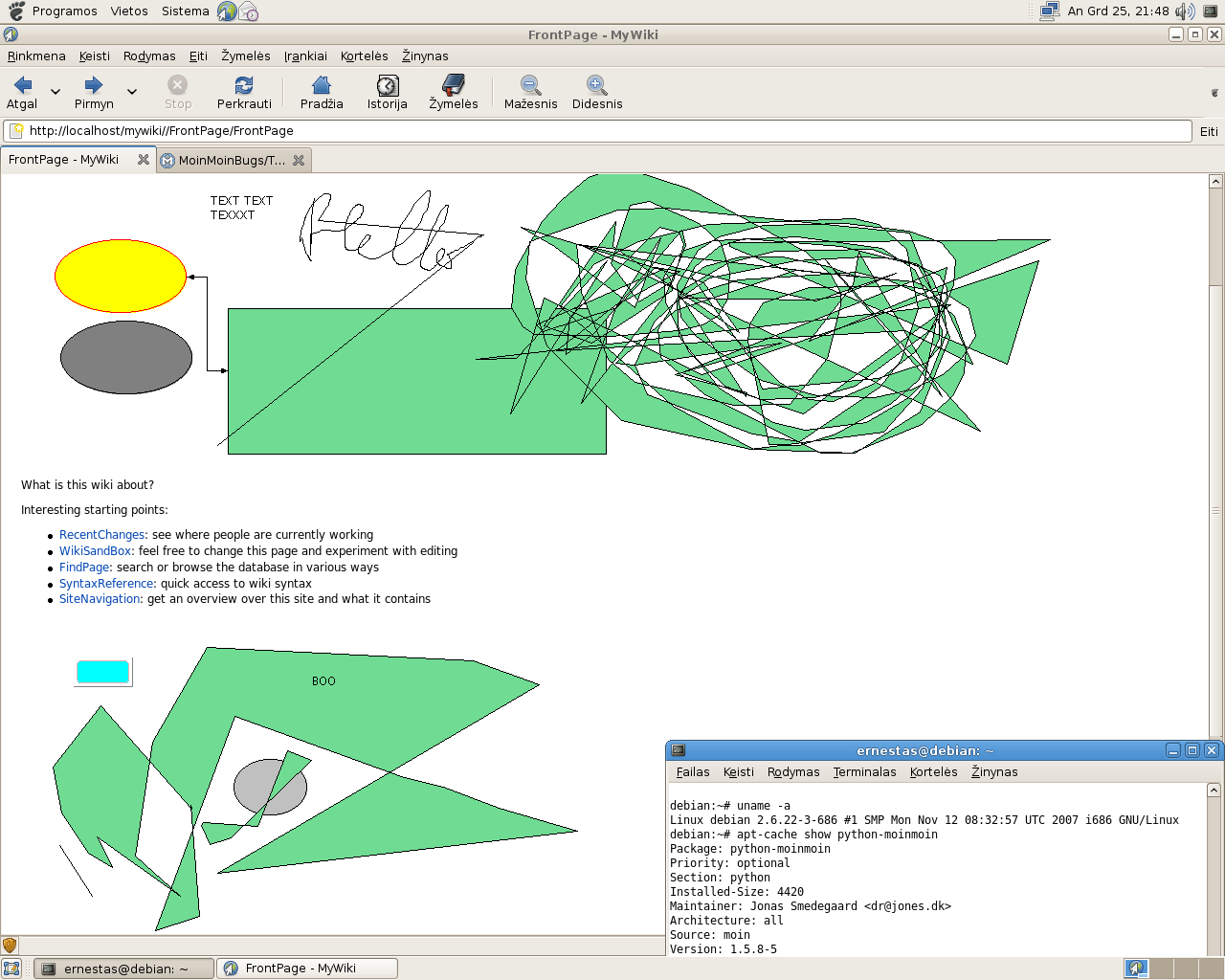
Task: Open the Programos system menu
Action: coord(64,11)
